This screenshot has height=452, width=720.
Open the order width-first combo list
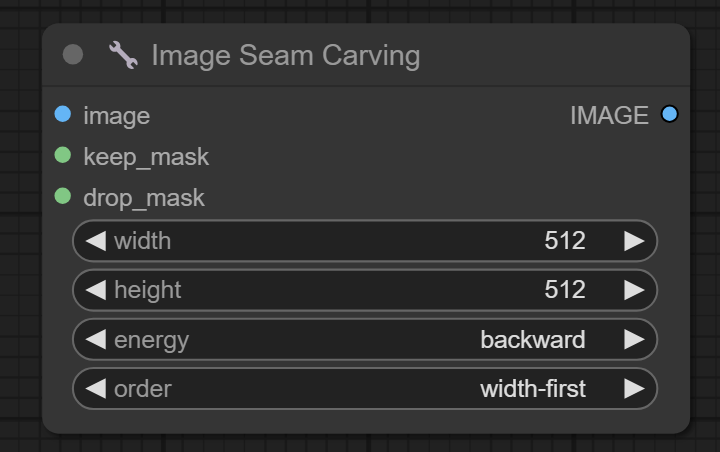point(532,389)
